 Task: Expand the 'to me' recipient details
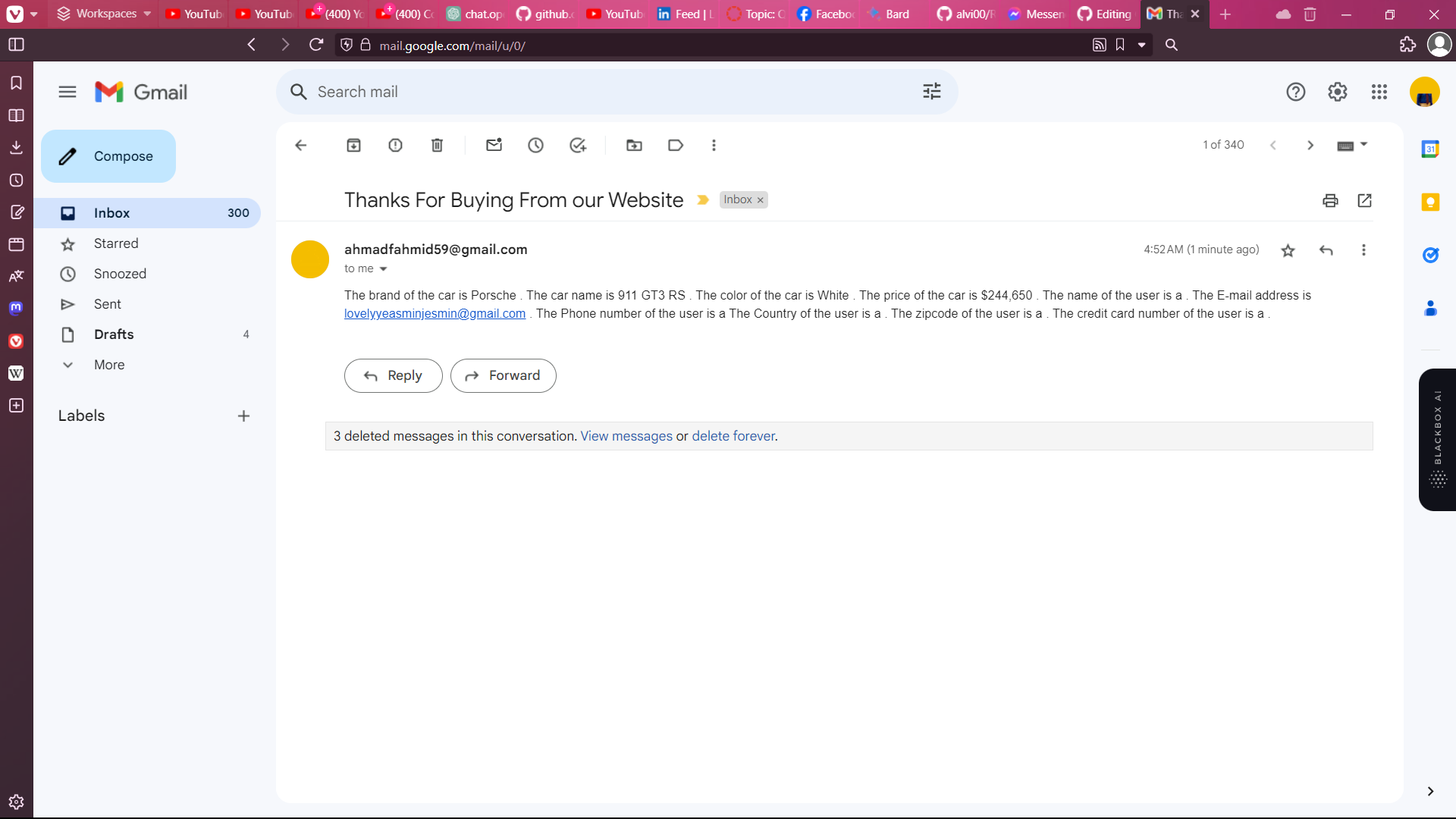point(383,269)
